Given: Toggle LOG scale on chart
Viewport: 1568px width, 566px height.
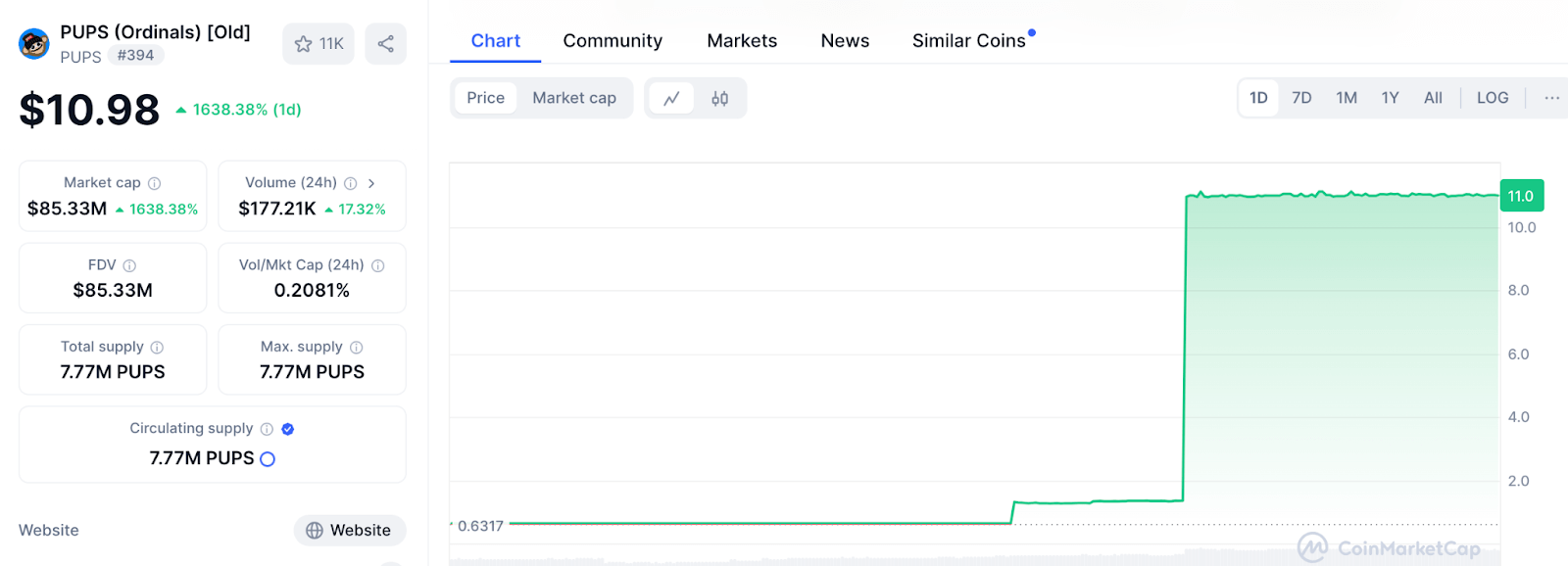Looking at the screenshot, I should 1493,98.
